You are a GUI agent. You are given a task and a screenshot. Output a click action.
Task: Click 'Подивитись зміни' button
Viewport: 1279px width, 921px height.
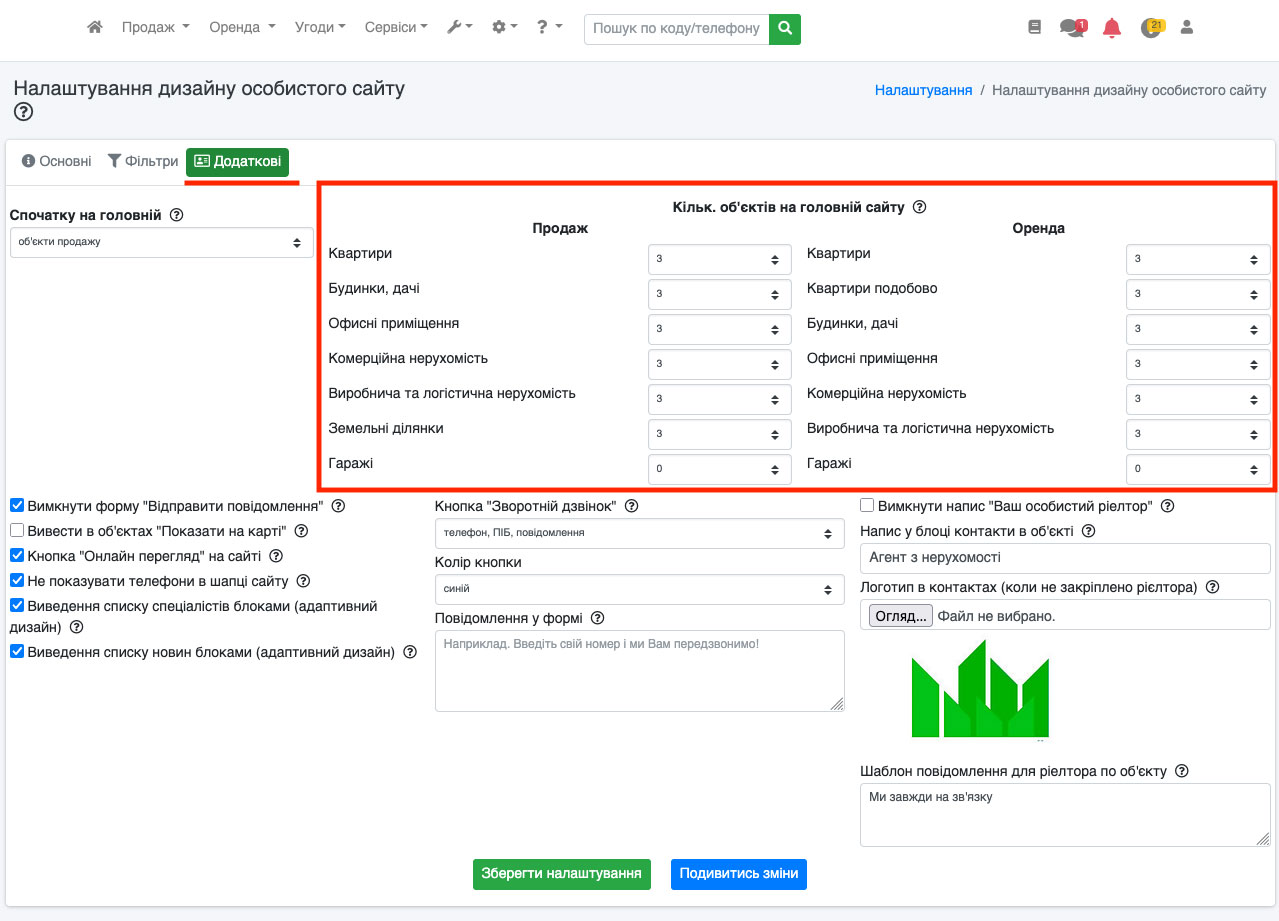(738, 873)
